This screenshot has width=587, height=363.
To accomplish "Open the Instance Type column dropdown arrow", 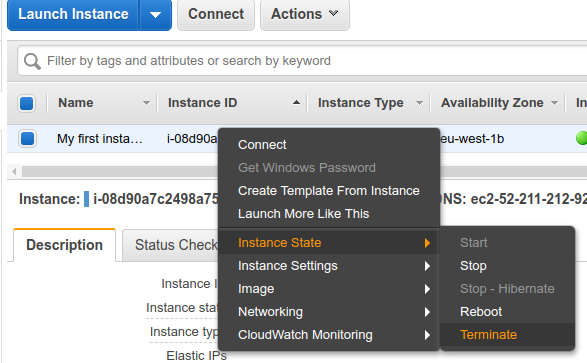I will click(x=419, y=103).
